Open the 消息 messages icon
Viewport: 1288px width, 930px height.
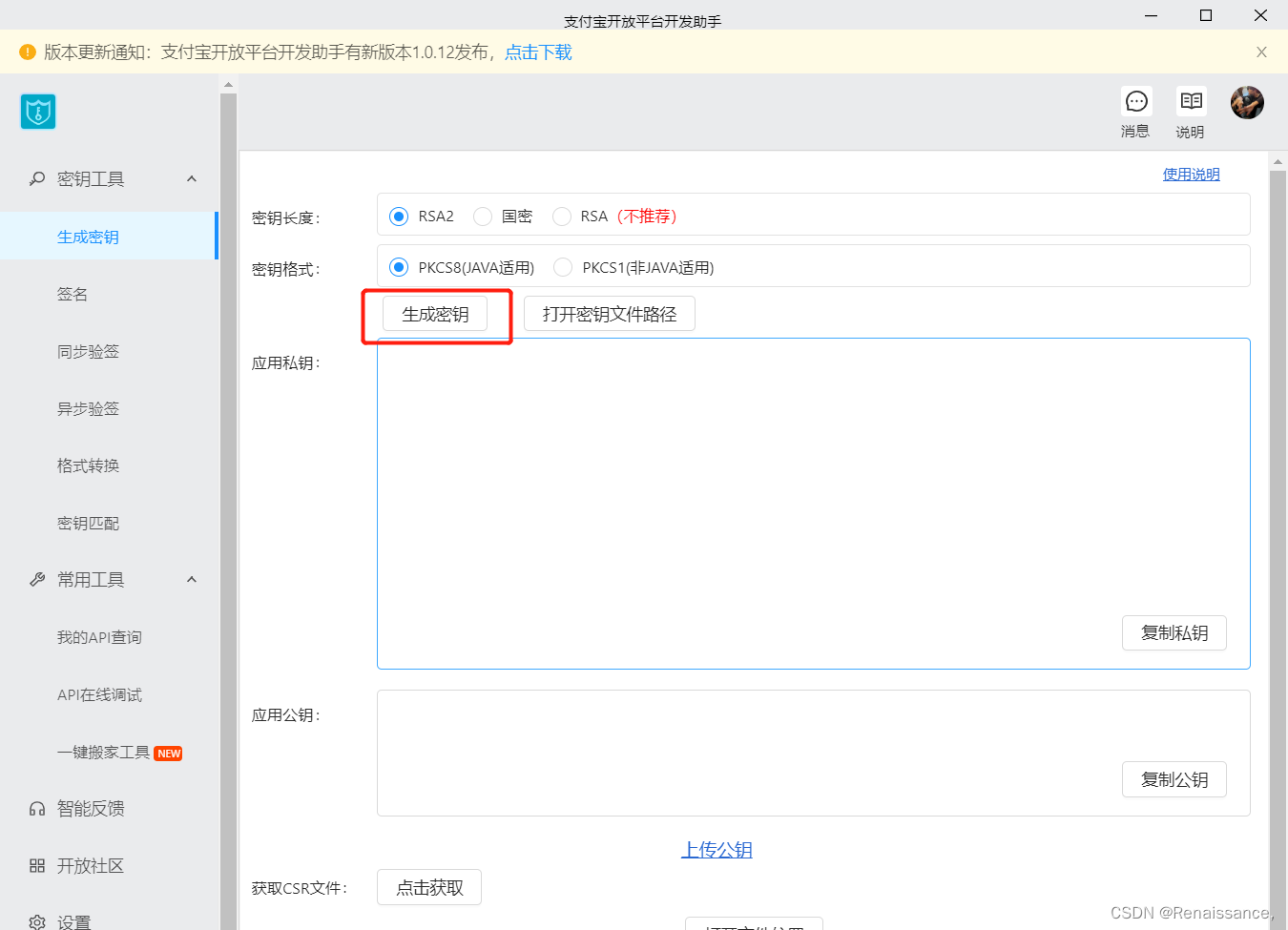click(x=1136, y=101)
